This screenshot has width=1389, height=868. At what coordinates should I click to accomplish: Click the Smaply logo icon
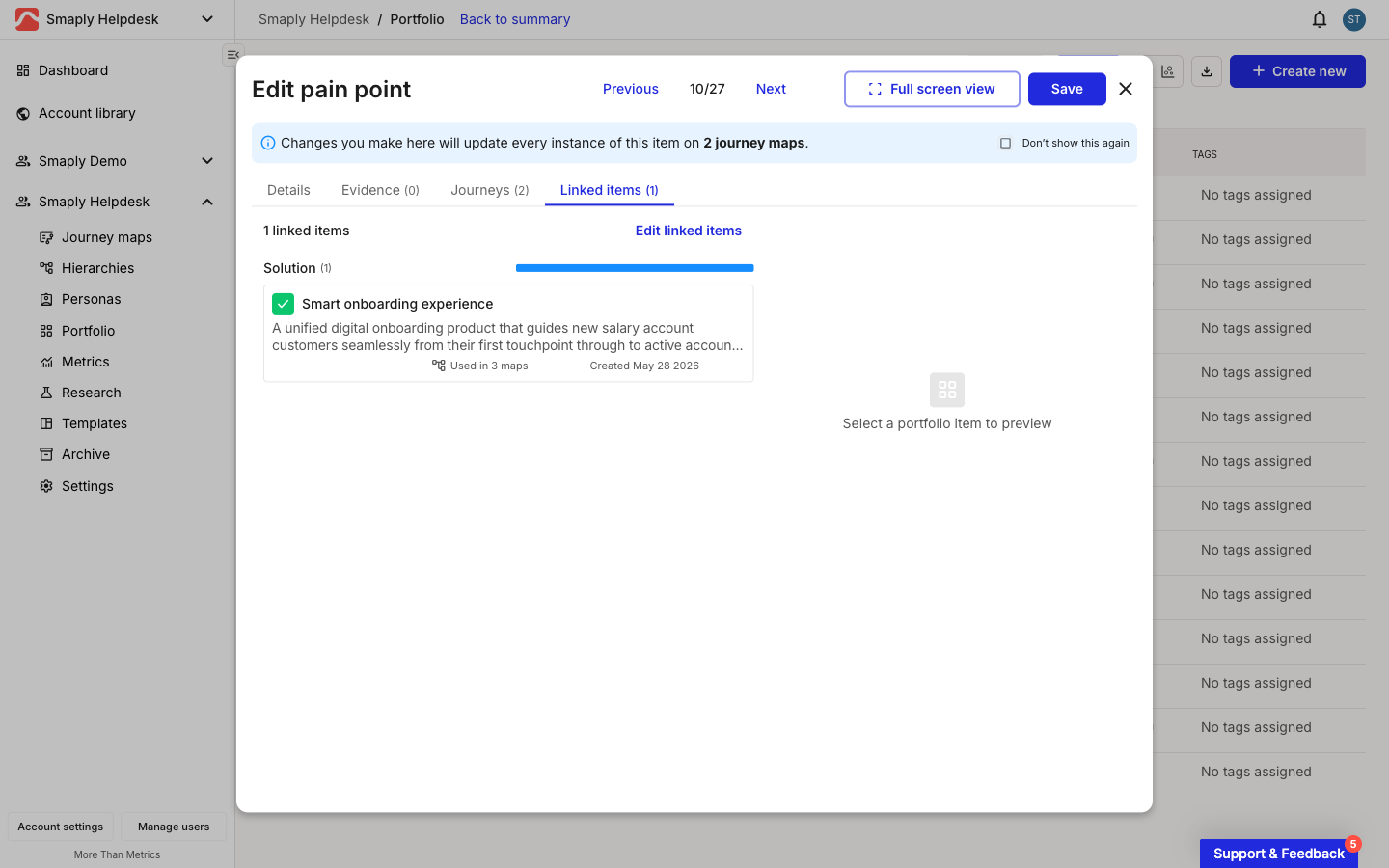[27, 19]
